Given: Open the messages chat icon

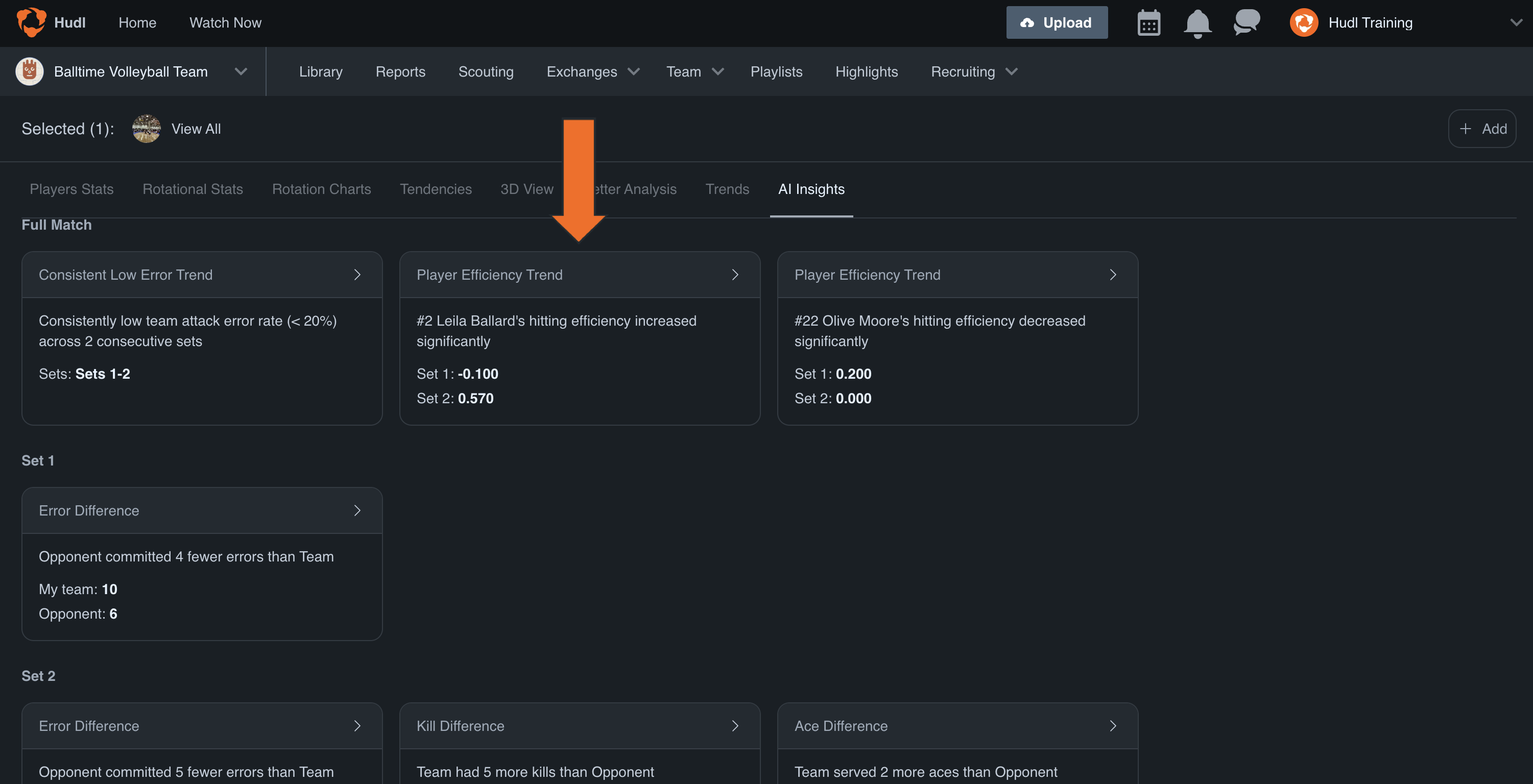Looking at the screenshot, I should (1247, 22).
